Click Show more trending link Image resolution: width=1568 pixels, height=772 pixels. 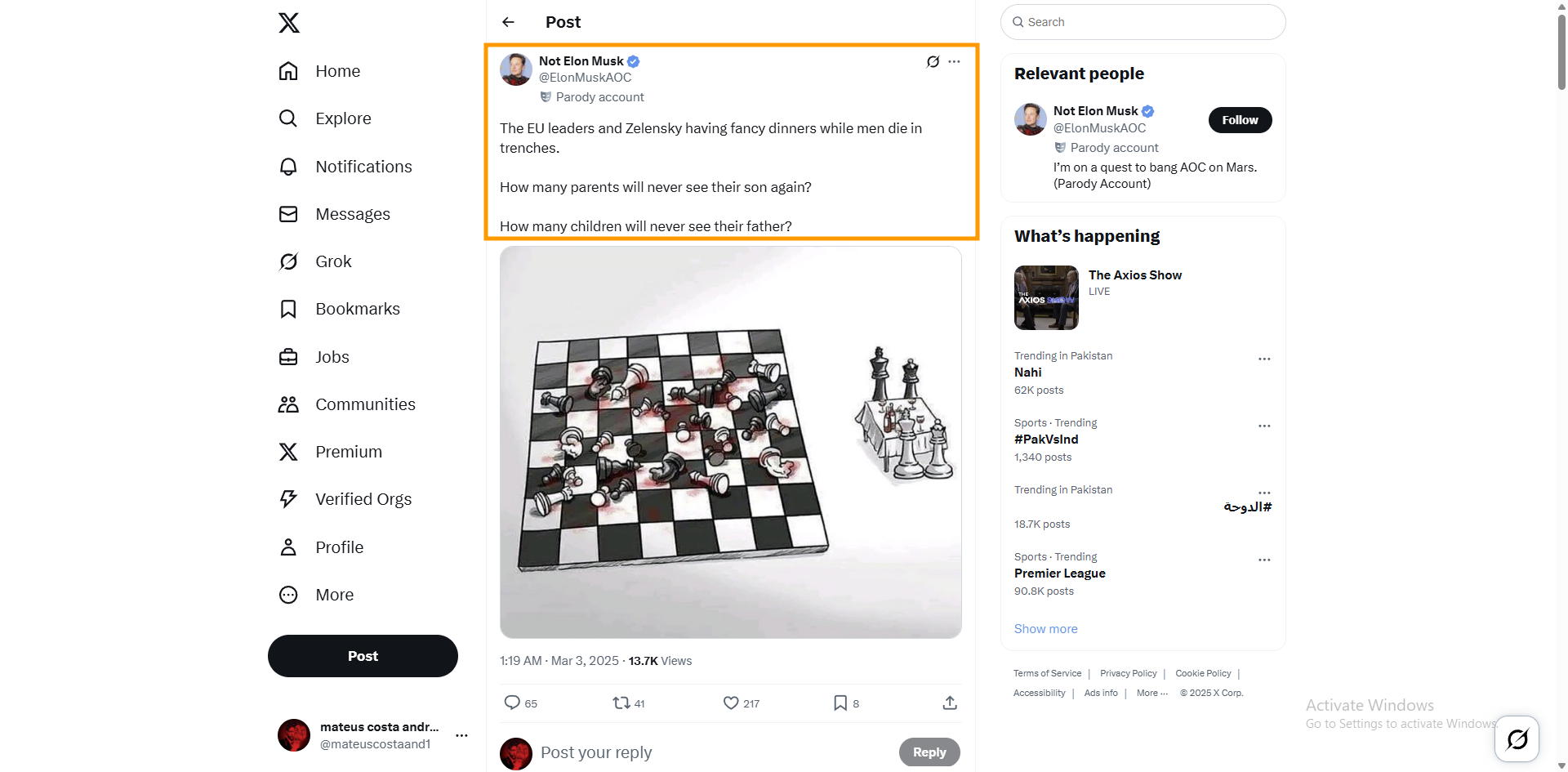click(1045, 628)
